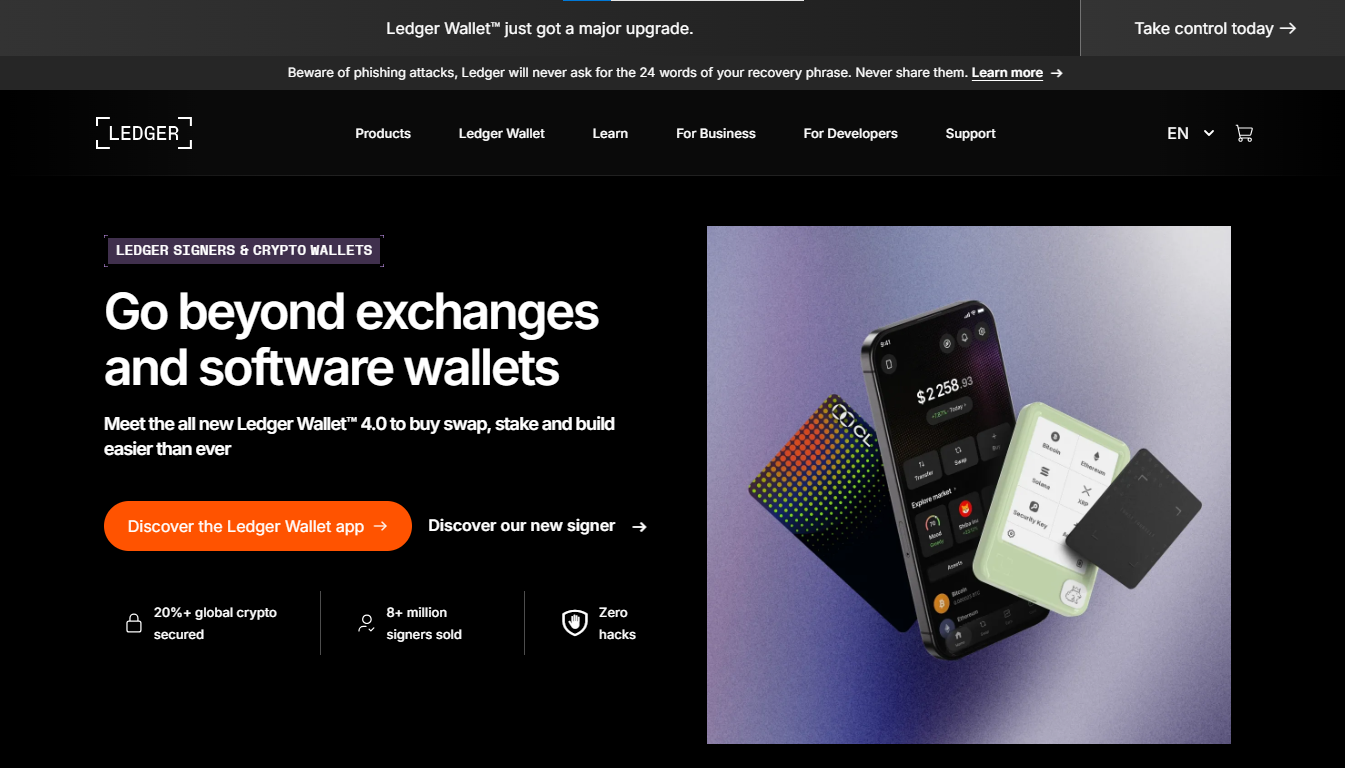Click the Take control today banner link

pos(1215,28)
